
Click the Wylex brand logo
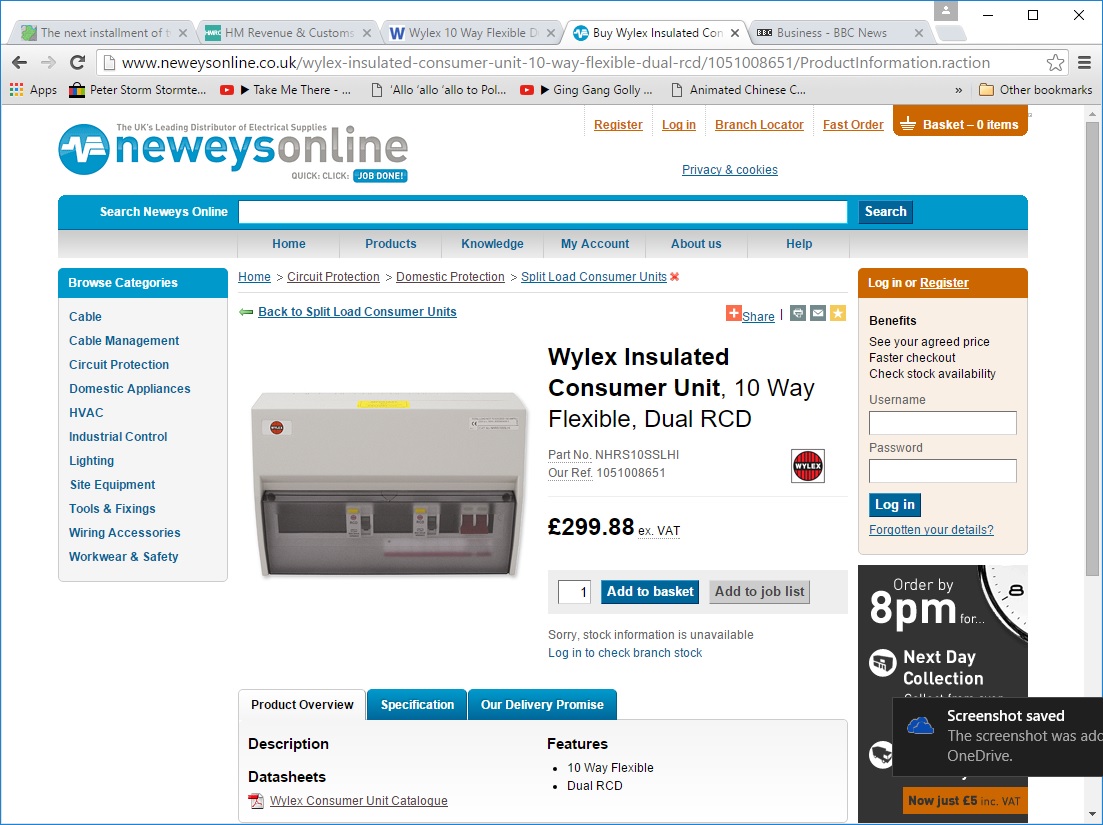(807, 466)
